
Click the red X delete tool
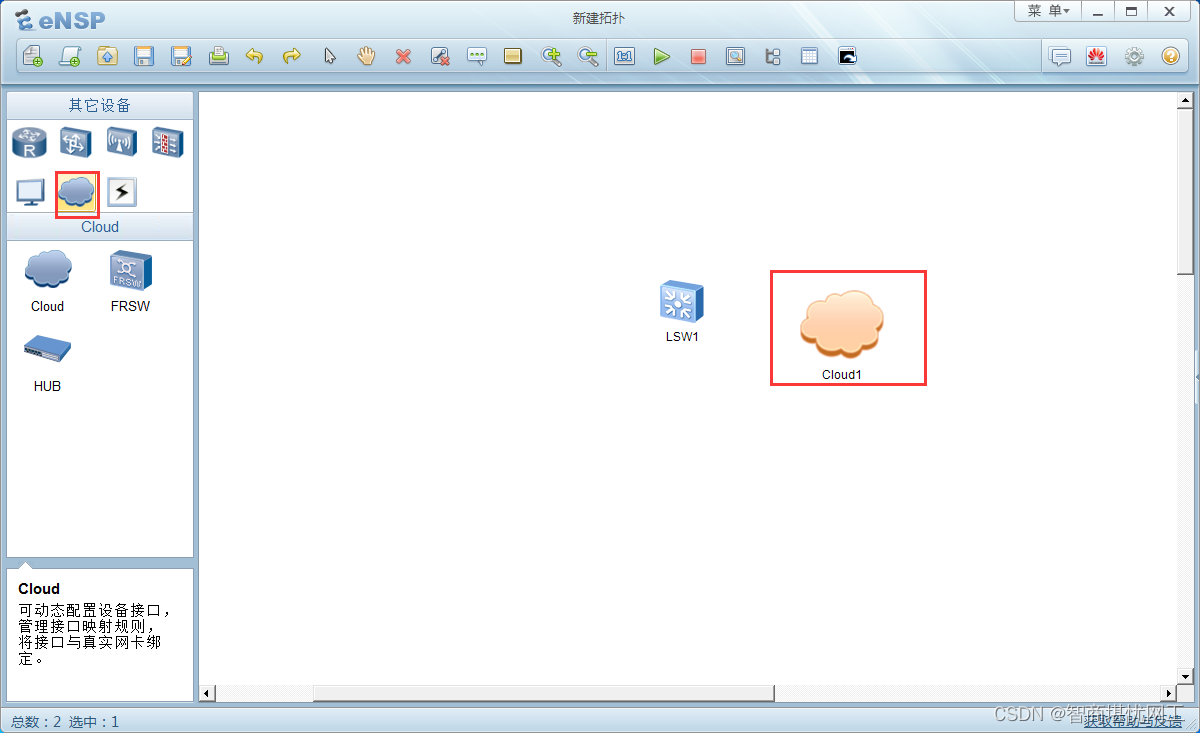click(403, 57)
